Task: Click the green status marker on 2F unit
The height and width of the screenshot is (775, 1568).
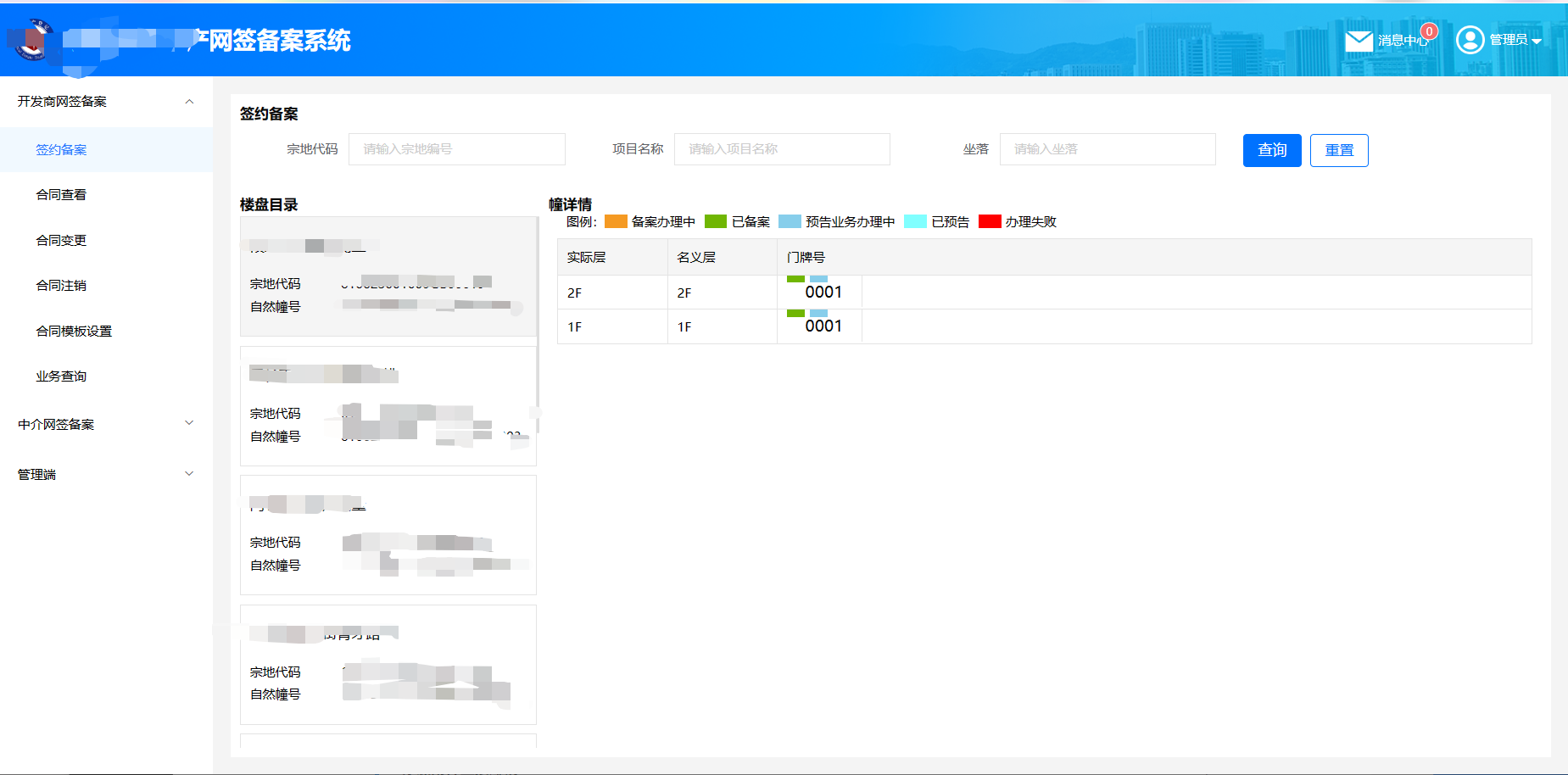Action: click(x=795, y=279)
